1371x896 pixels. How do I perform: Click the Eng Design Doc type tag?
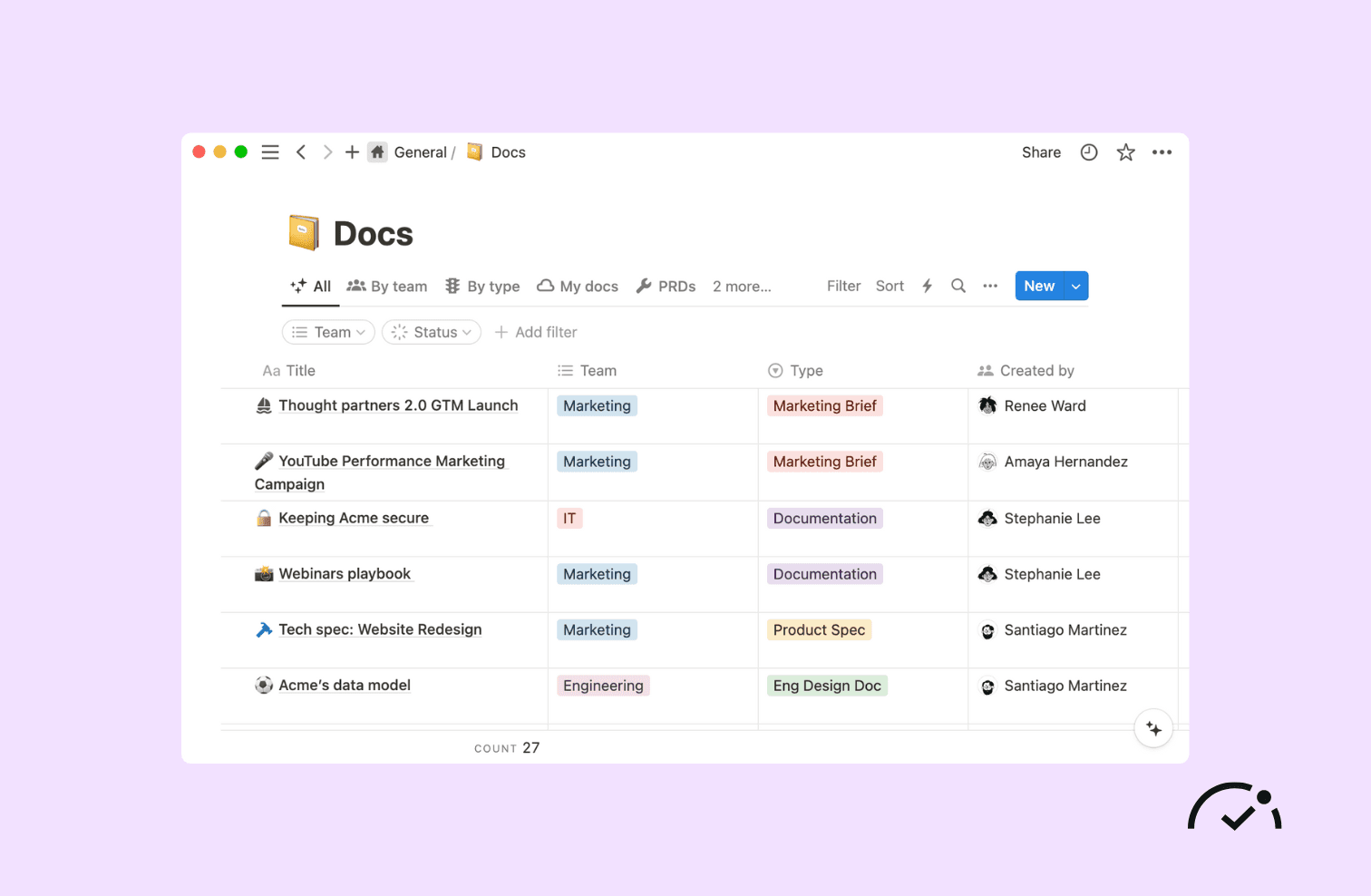click(x=827, y=686)
